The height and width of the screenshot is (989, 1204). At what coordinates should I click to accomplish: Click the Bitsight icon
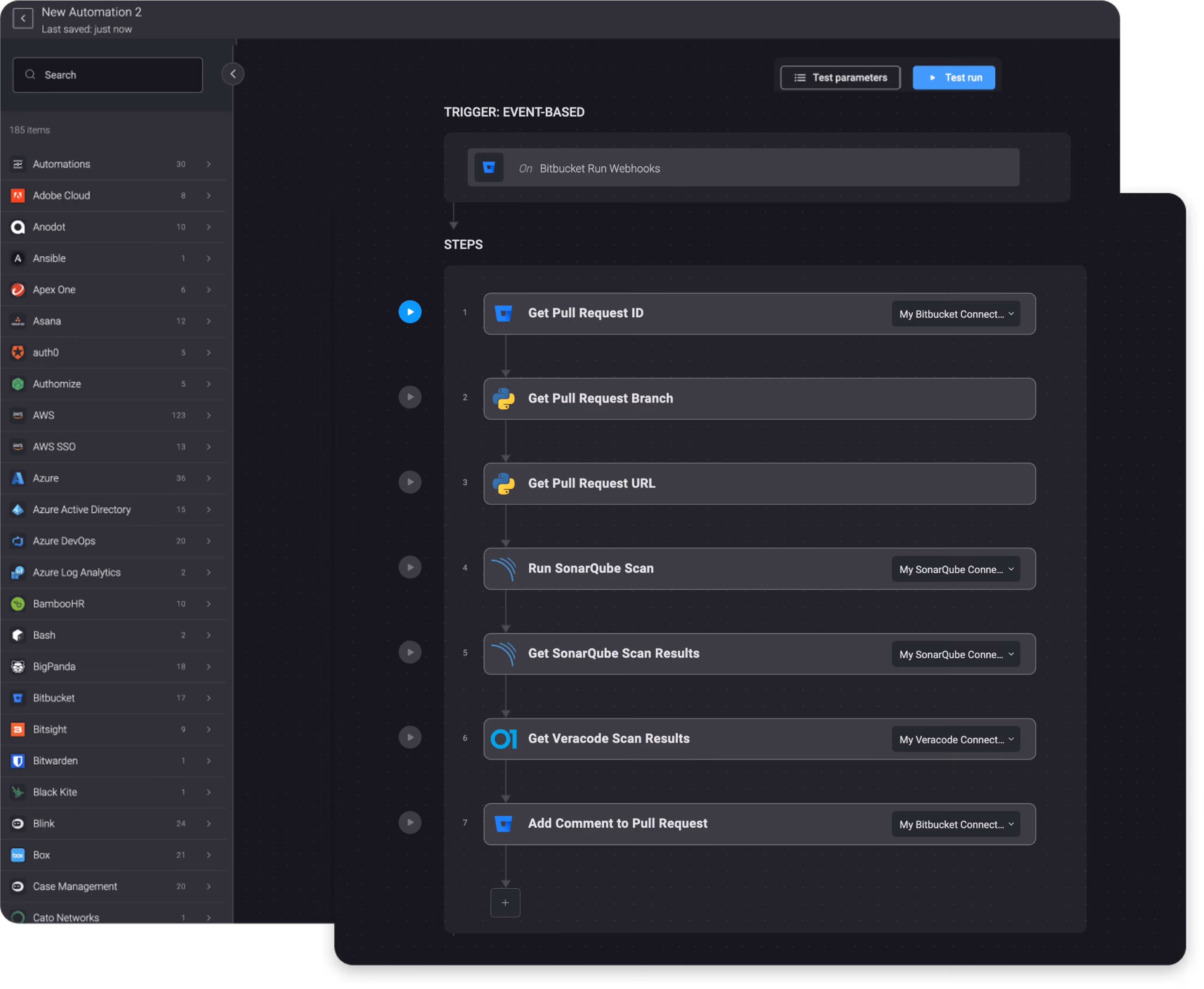click(x=18, y=729)
